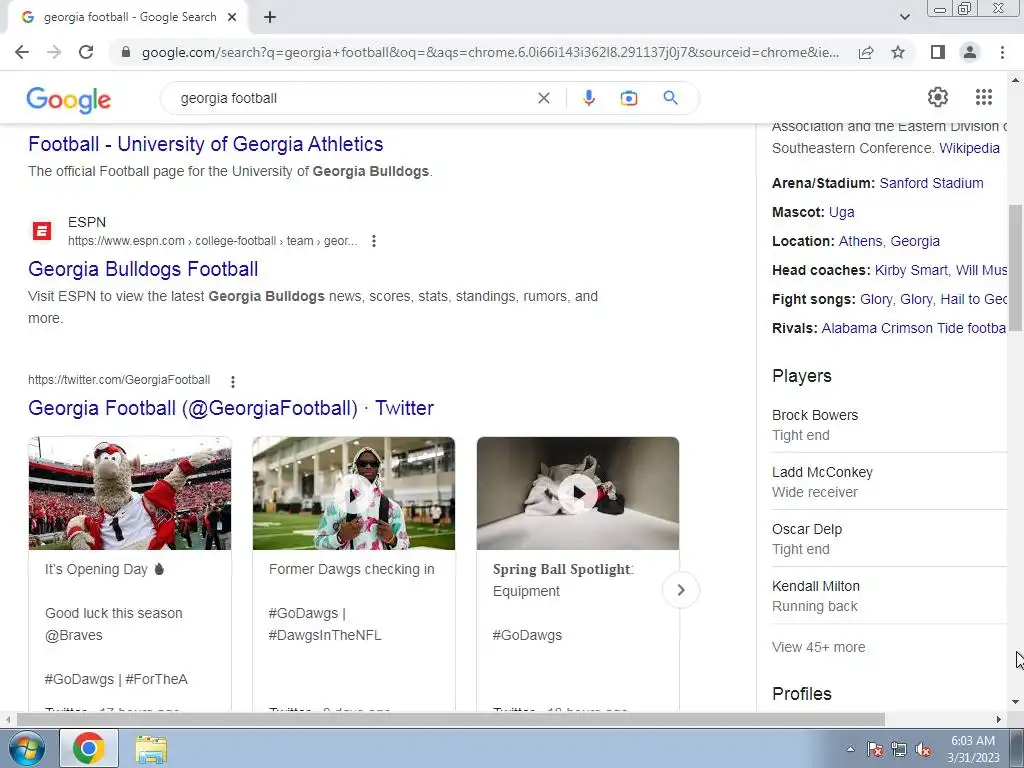Click the browser forward arrow
Viewport: 1024px width, 768px height.
point(54,52)
